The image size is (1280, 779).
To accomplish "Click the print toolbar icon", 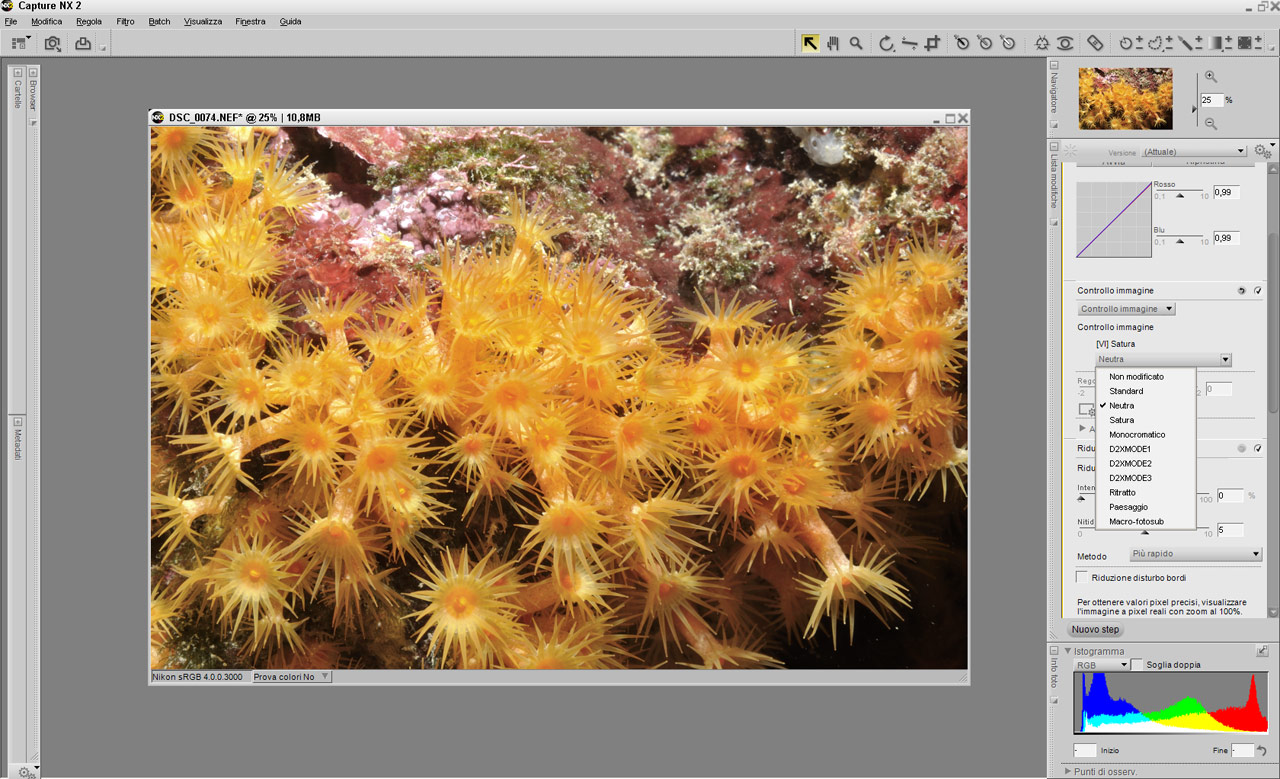I will click(x=83, y=43).
